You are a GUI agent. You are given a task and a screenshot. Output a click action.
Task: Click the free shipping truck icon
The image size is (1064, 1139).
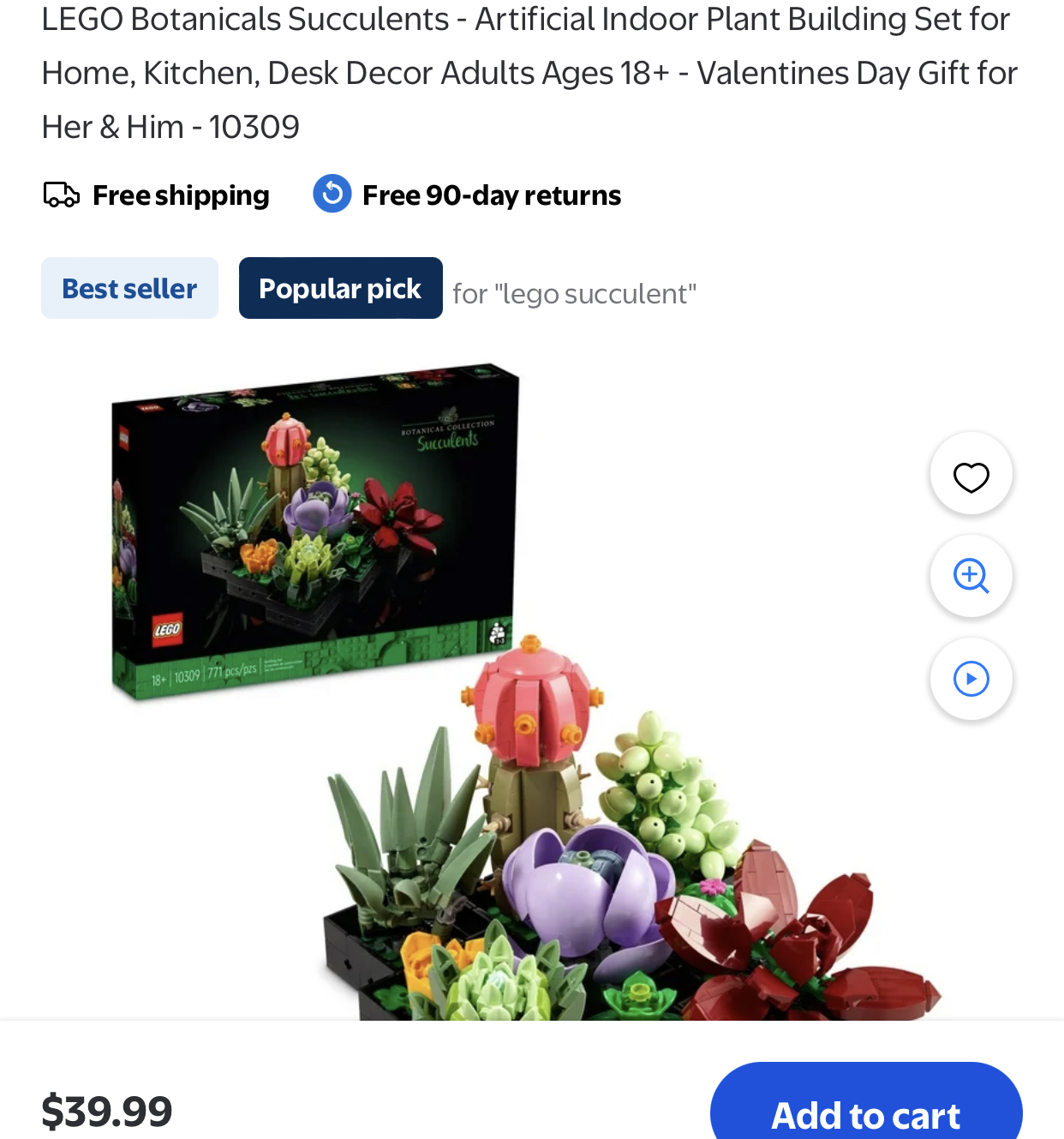pyautogui.click(x=62, y=195)
